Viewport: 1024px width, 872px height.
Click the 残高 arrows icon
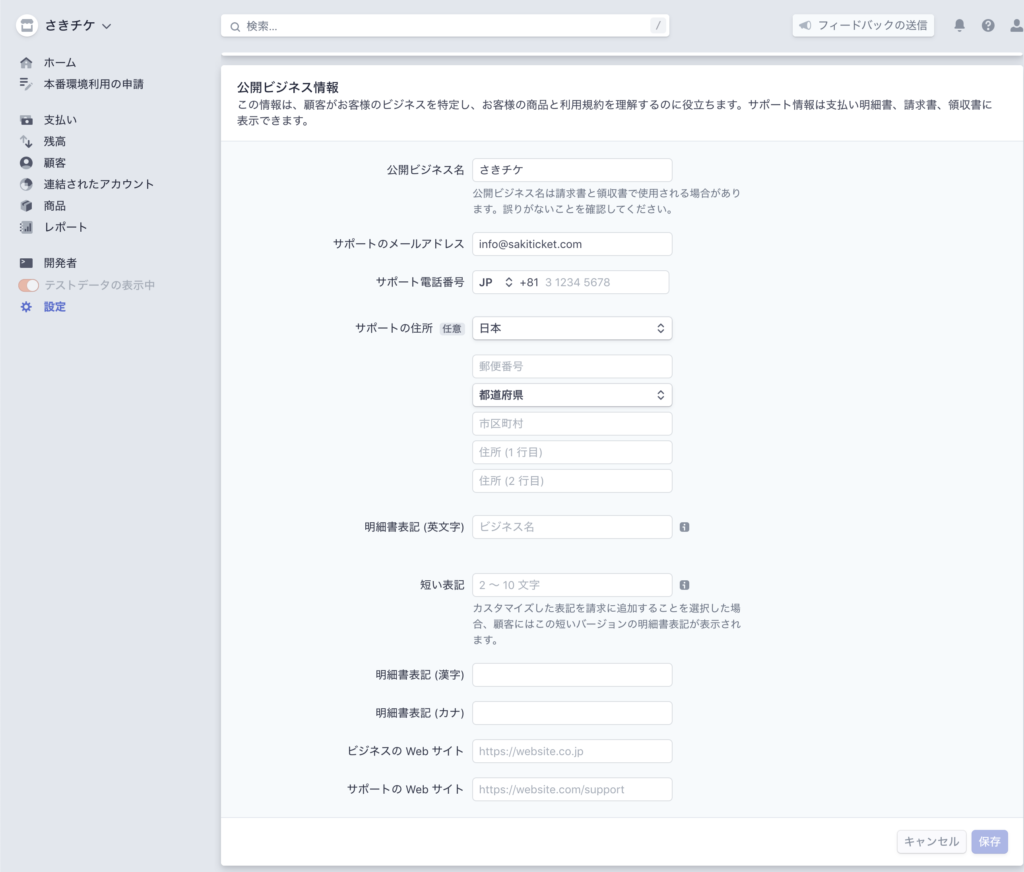(26, 141)
